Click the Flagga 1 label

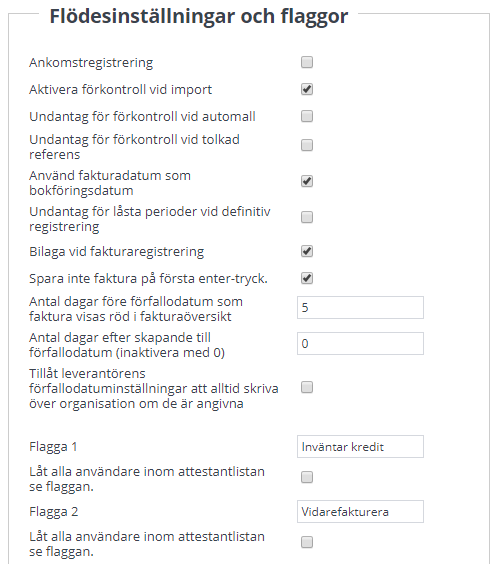pyautogui.click(x=53, y=447)
